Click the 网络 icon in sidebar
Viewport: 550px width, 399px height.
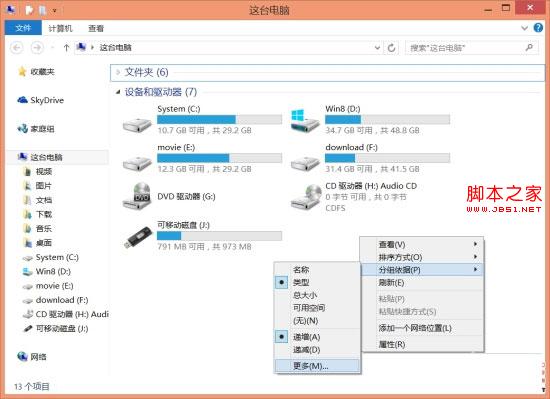point(22,357)
